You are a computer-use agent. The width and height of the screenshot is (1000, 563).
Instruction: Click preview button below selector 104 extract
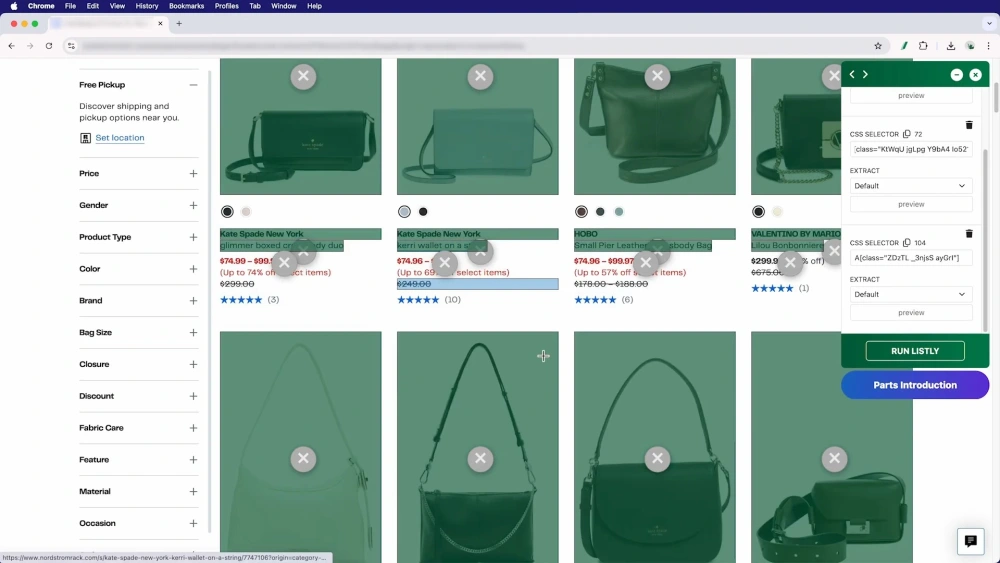pyautogui.click(x=911, y=312)
